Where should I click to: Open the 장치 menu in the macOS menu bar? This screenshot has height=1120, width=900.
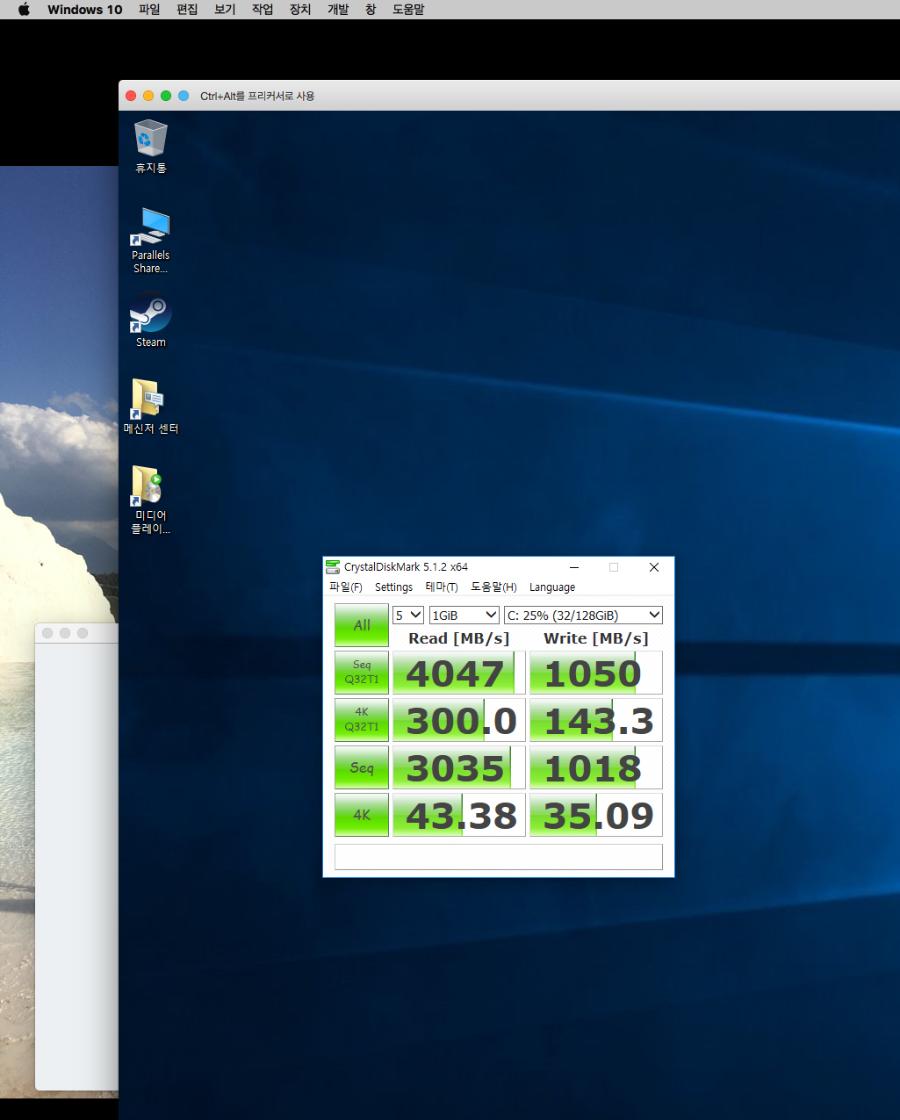[x=299, y=9]
